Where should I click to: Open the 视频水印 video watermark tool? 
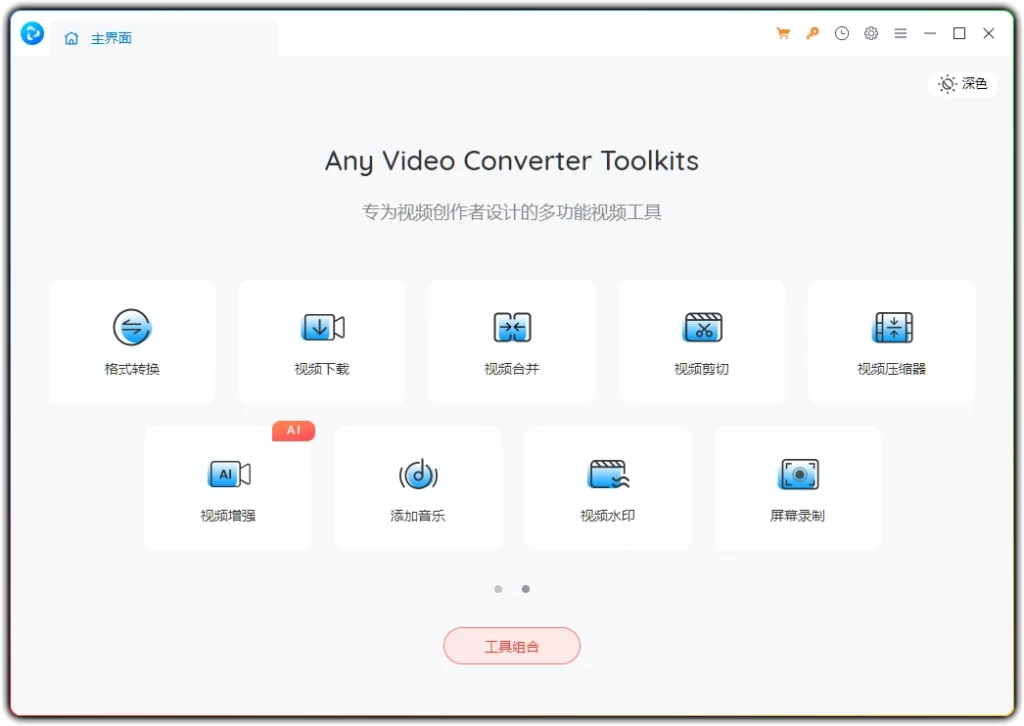click(x=608, y=488)
